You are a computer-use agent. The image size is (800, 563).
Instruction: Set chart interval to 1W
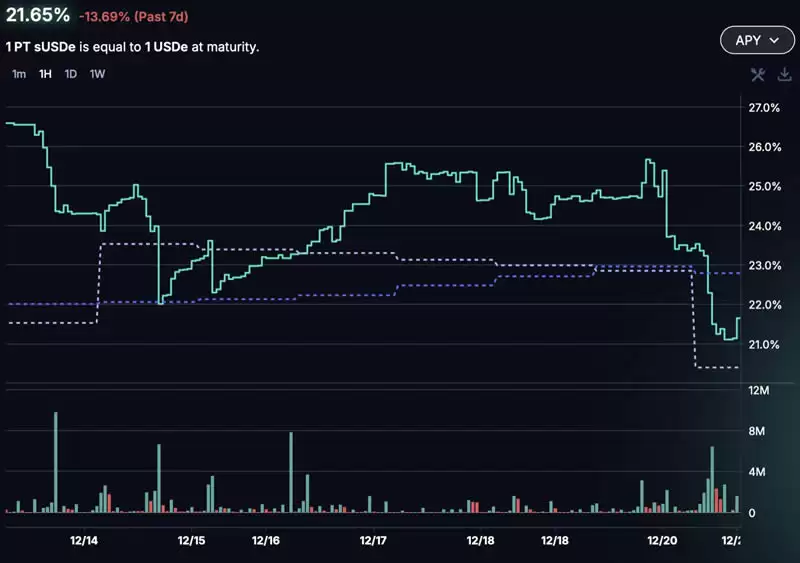[x=97, y=74]
